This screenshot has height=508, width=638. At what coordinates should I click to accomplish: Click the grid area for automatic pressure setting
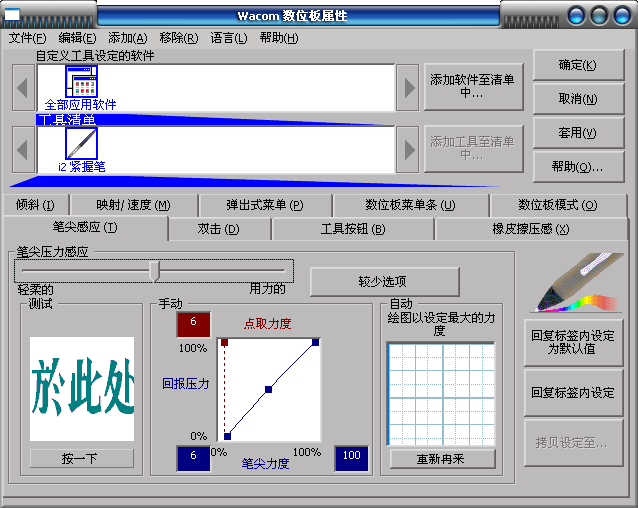[442, 394]
